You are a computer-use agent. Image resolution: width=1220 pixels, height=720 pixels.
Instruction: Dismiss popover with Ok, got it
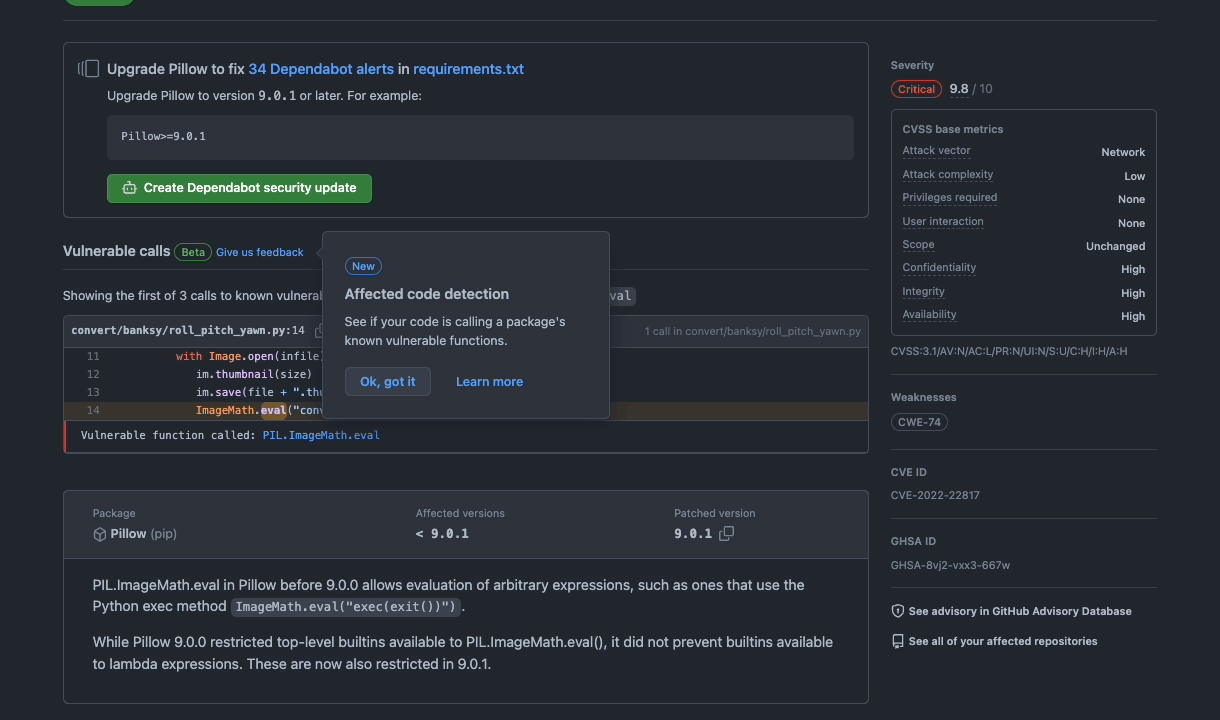387,382
